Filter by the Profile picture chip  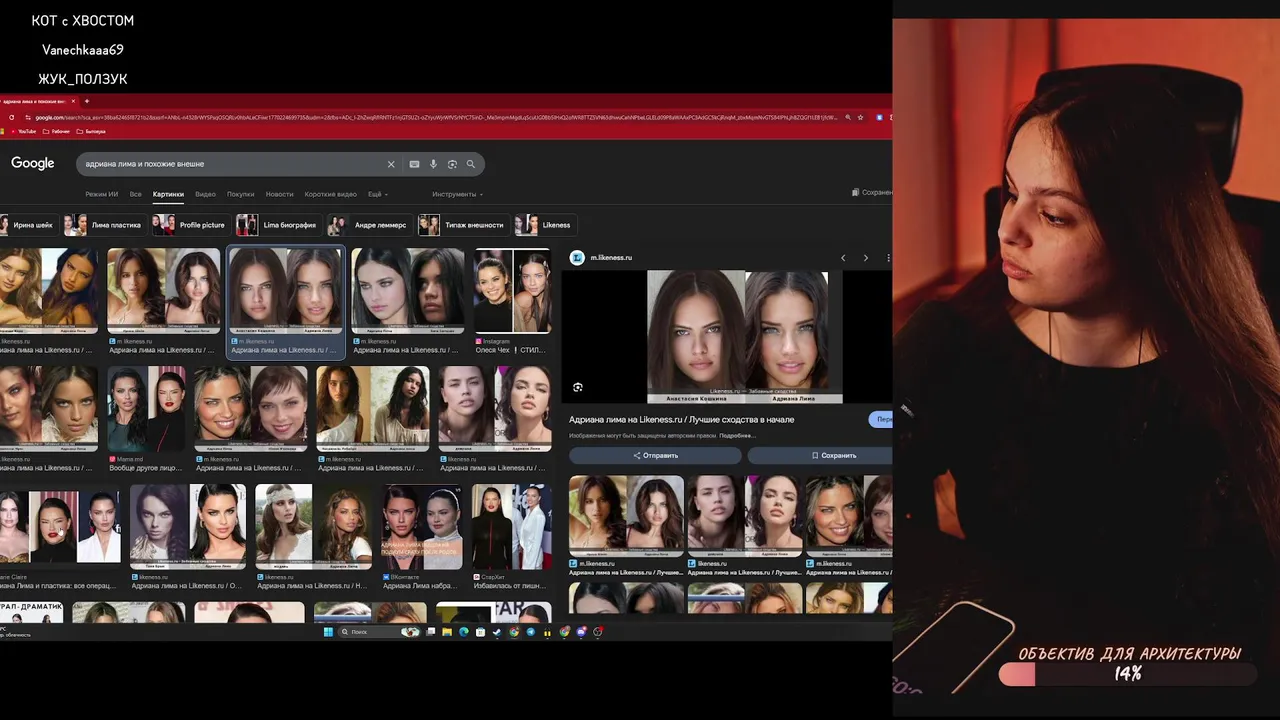pos(190,225)
